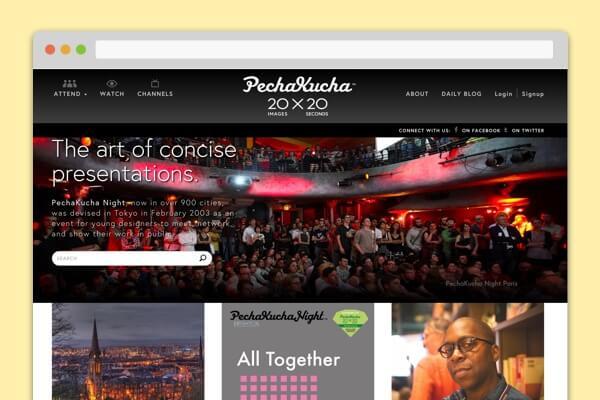Click the Facebook icon beside On Facebook
Image resolution: width=600 pixels, height=400 pixels.
click(x=456, y=130)
